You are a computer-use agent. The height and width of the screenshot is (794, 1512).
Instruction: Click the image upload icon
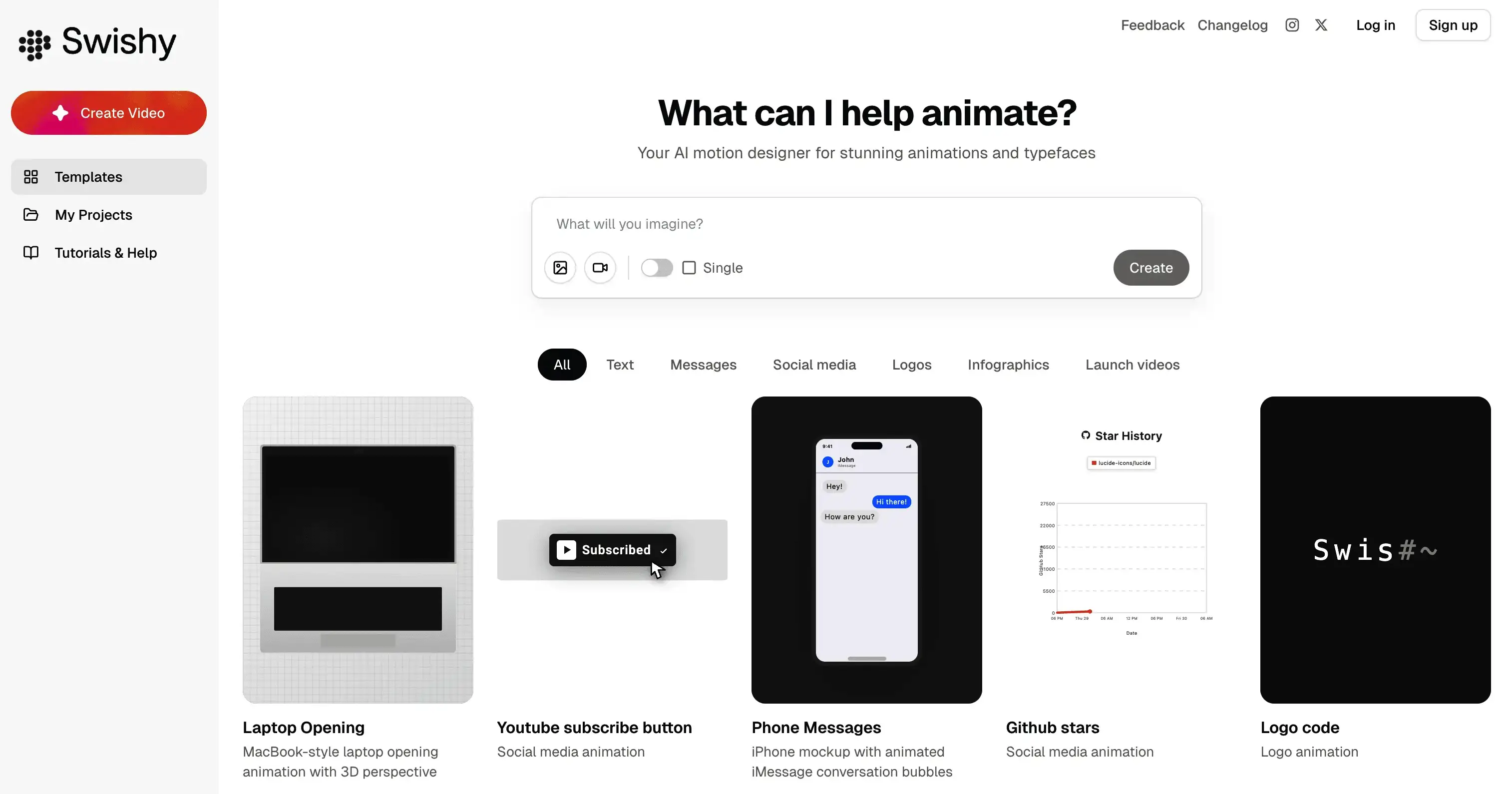560,268
